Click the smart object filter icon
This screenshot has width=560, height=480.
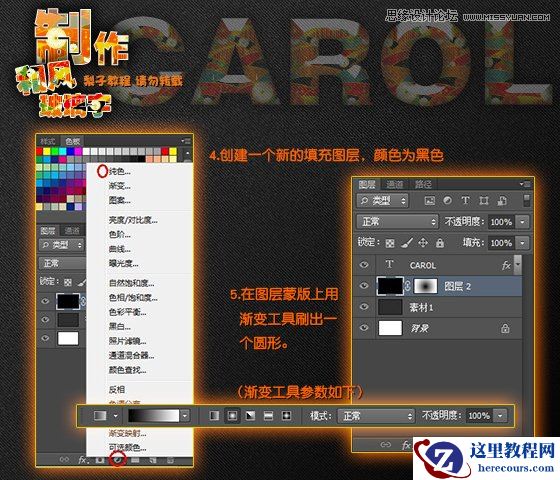pyautogui.click(x=502, y=201)
